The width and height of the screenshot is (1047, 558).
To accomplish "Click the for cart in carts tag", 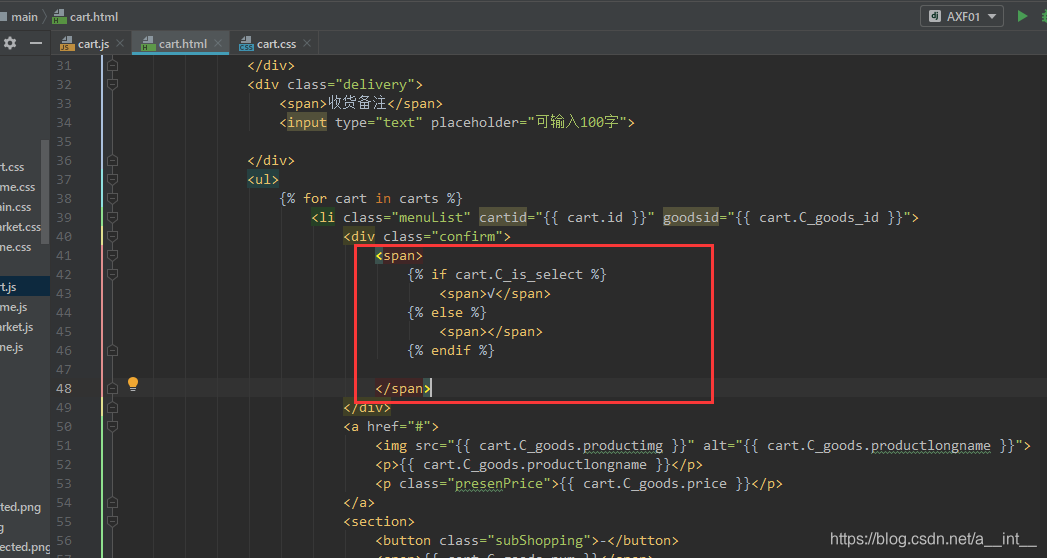I will coord(371,198).
